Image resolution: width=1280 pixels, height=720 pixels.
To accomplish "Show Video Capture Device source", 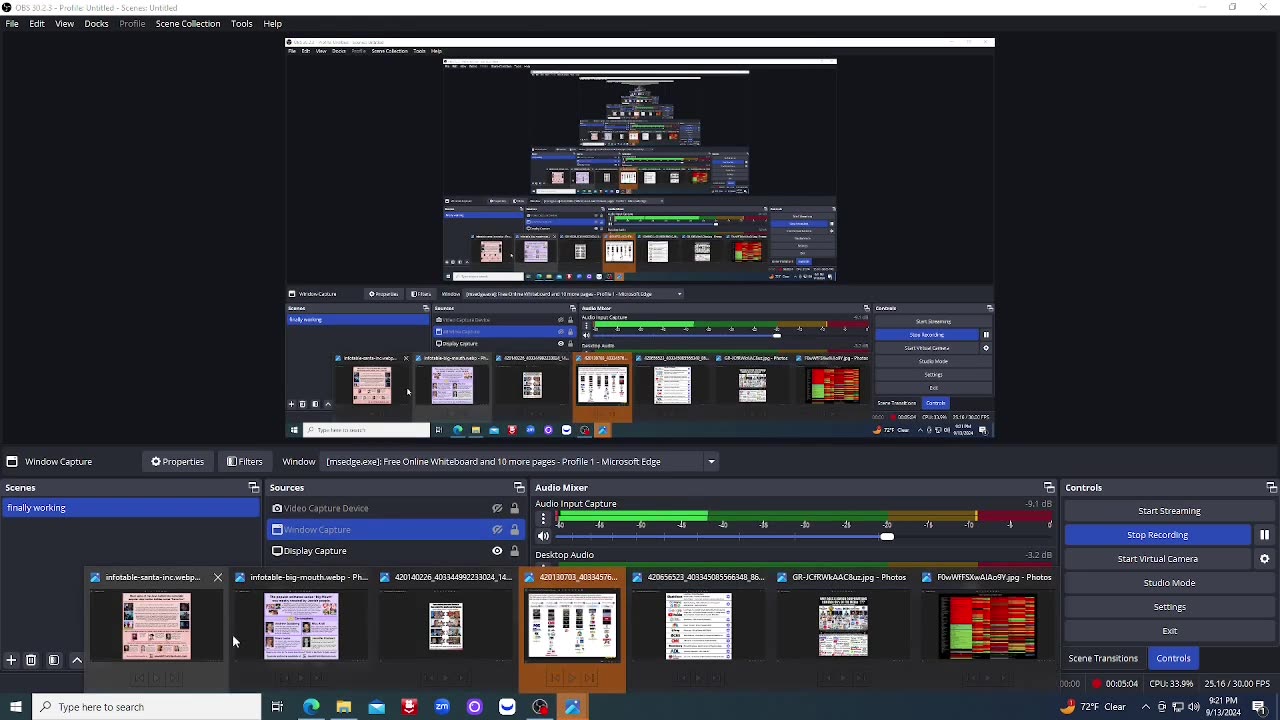I will pyautogui.click(x=497, y=508).
